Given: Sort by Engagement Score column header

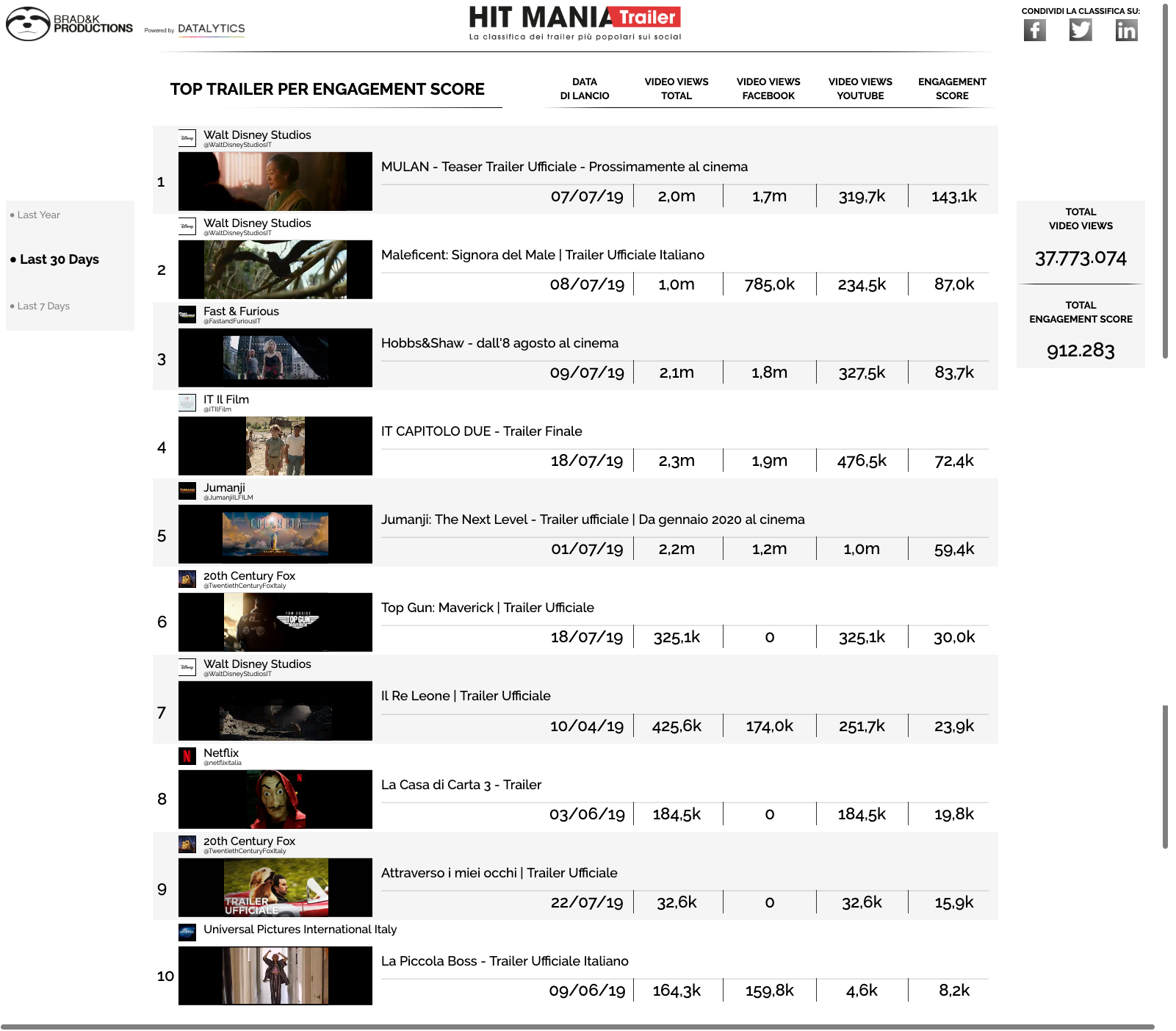Looking at the screenshot, I should pos(951,89).
